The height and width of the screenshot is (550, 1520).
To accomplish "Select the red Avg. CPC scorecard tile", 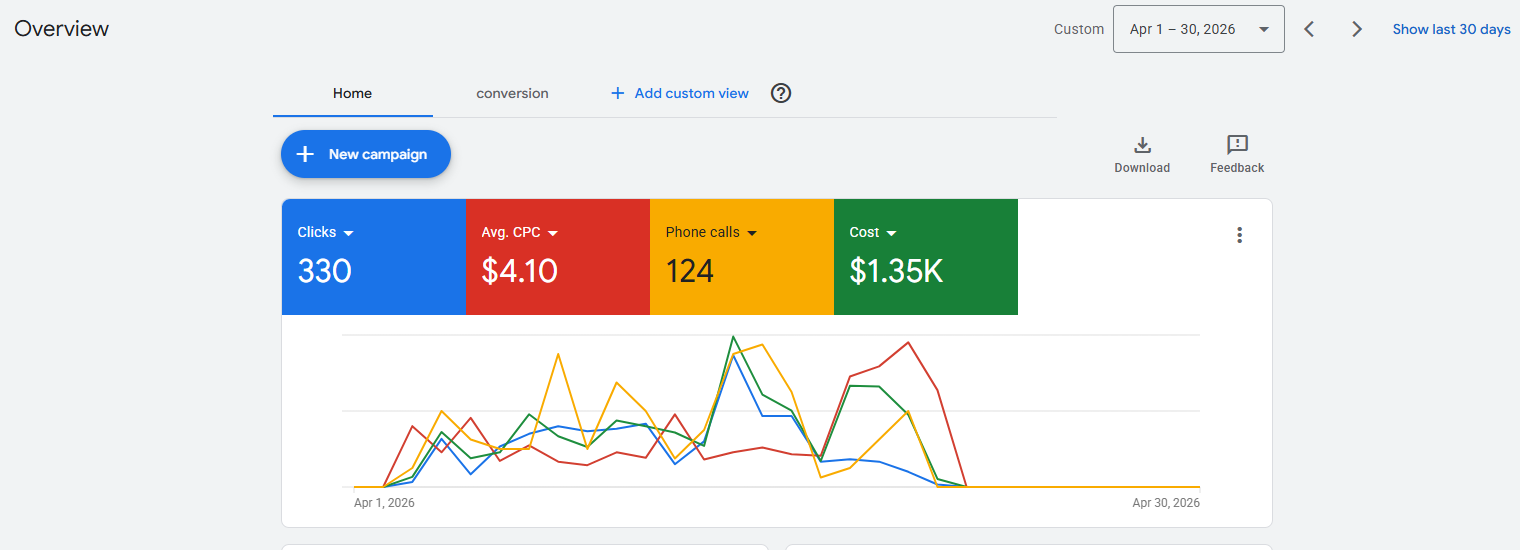I will 558,257.
